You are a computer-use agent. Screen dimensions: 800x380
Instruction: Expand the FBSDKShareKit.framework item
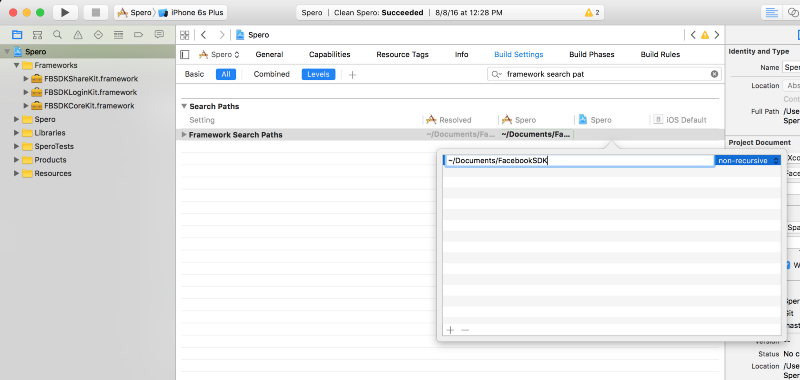[x=27, y=79]
